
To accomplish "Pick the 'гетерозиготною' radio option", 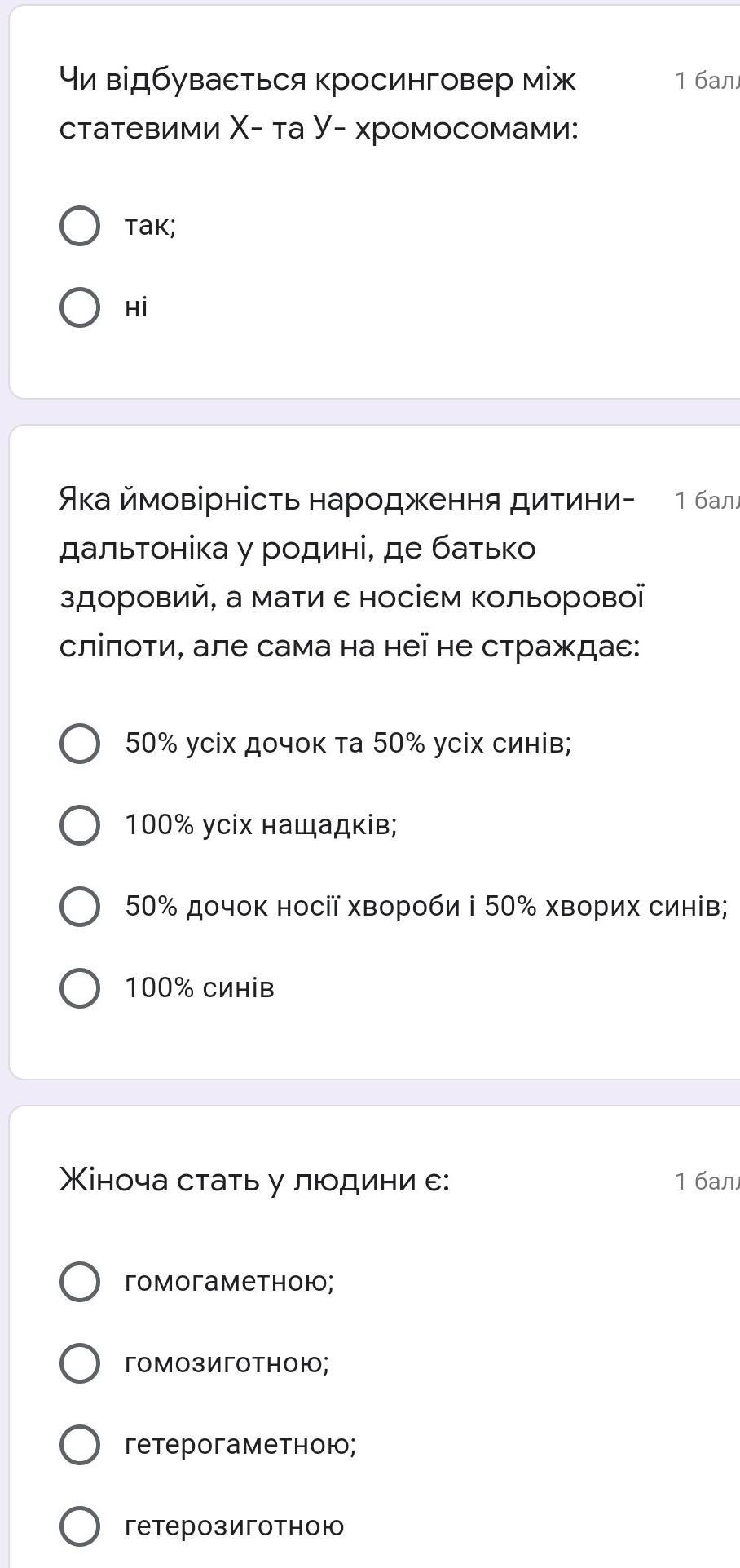I will [80, 1526].
